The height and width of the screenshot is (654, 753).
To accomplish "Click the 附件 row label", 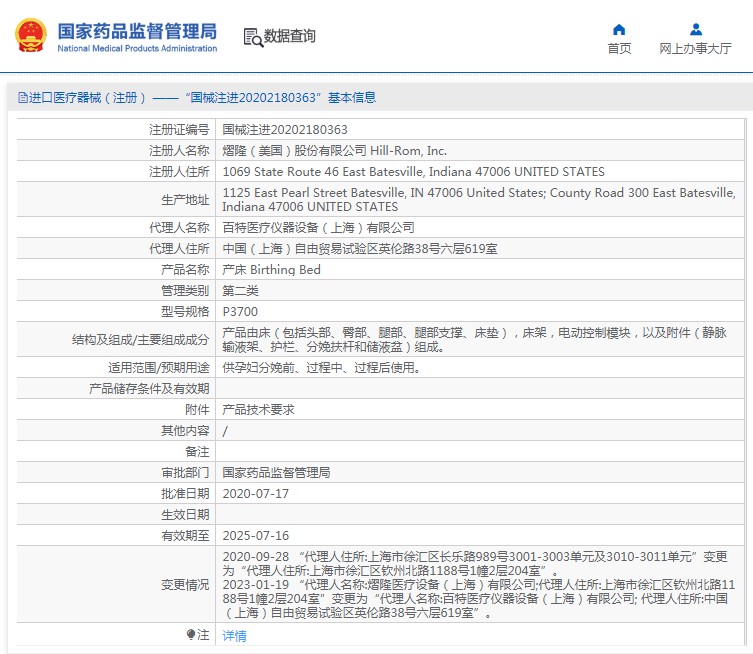I will [197, 410].
